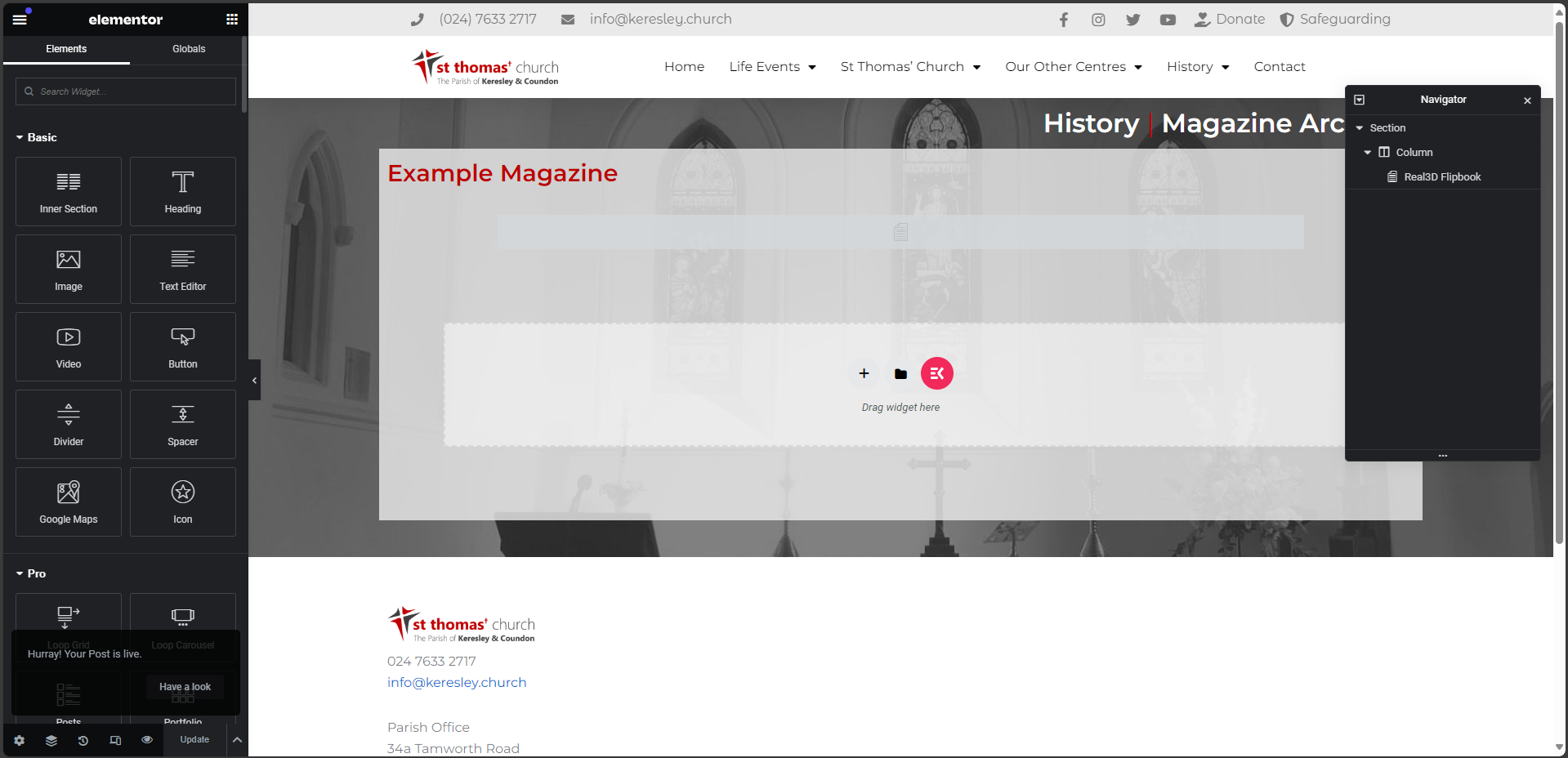Add template with the folder icon

pos(900,373)
